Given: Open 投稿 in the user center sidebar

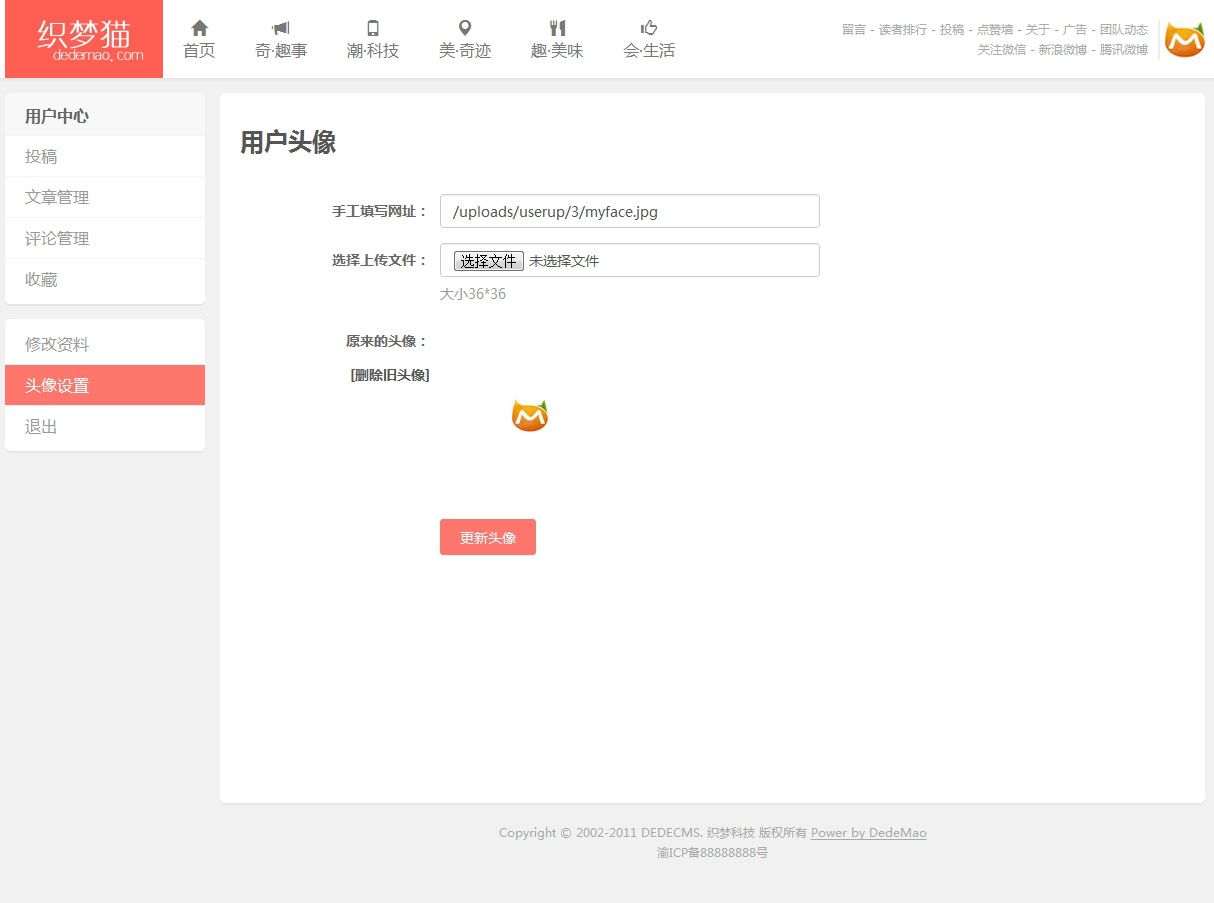Looking at the screenshot, I should click(41, 157).
